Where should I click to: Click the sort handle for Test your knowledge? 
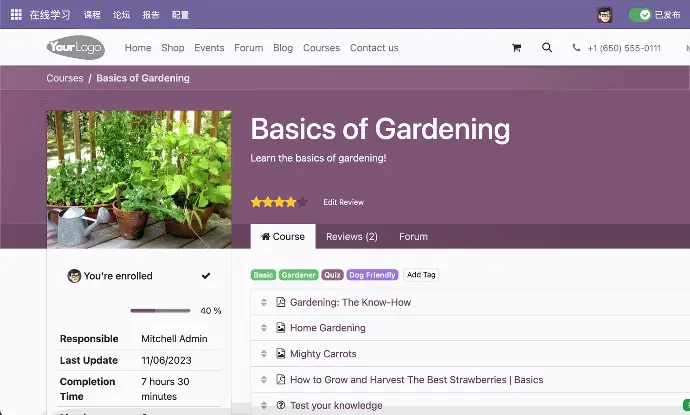tap(264, 405)
